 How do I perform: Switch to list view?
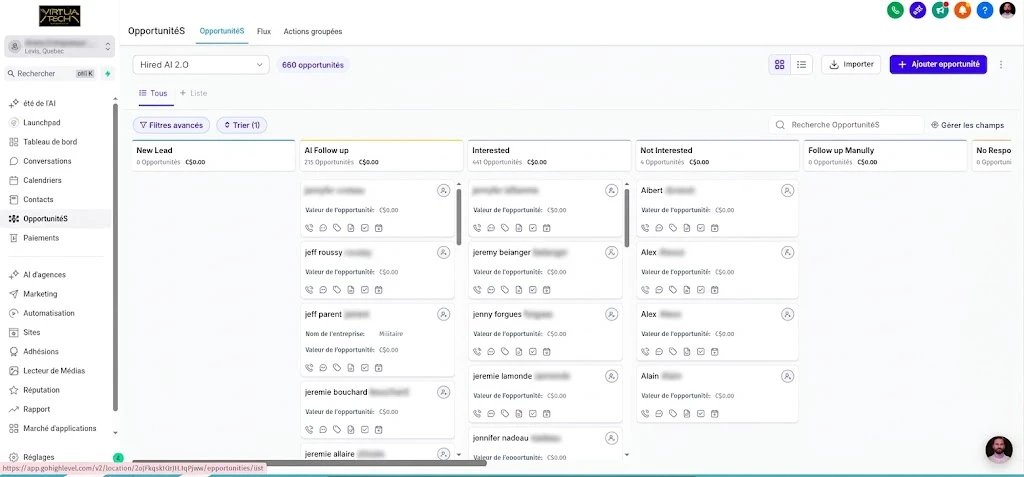801,65
